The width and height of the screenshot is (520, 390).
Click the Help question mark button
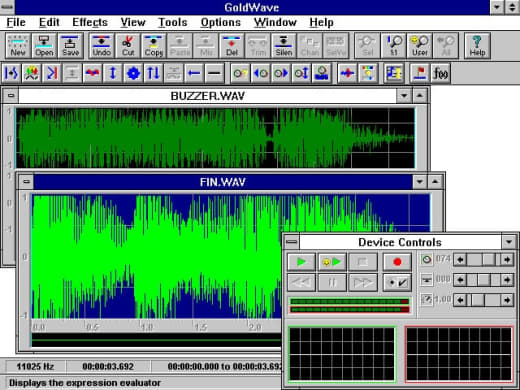click(x=477, y=45)
